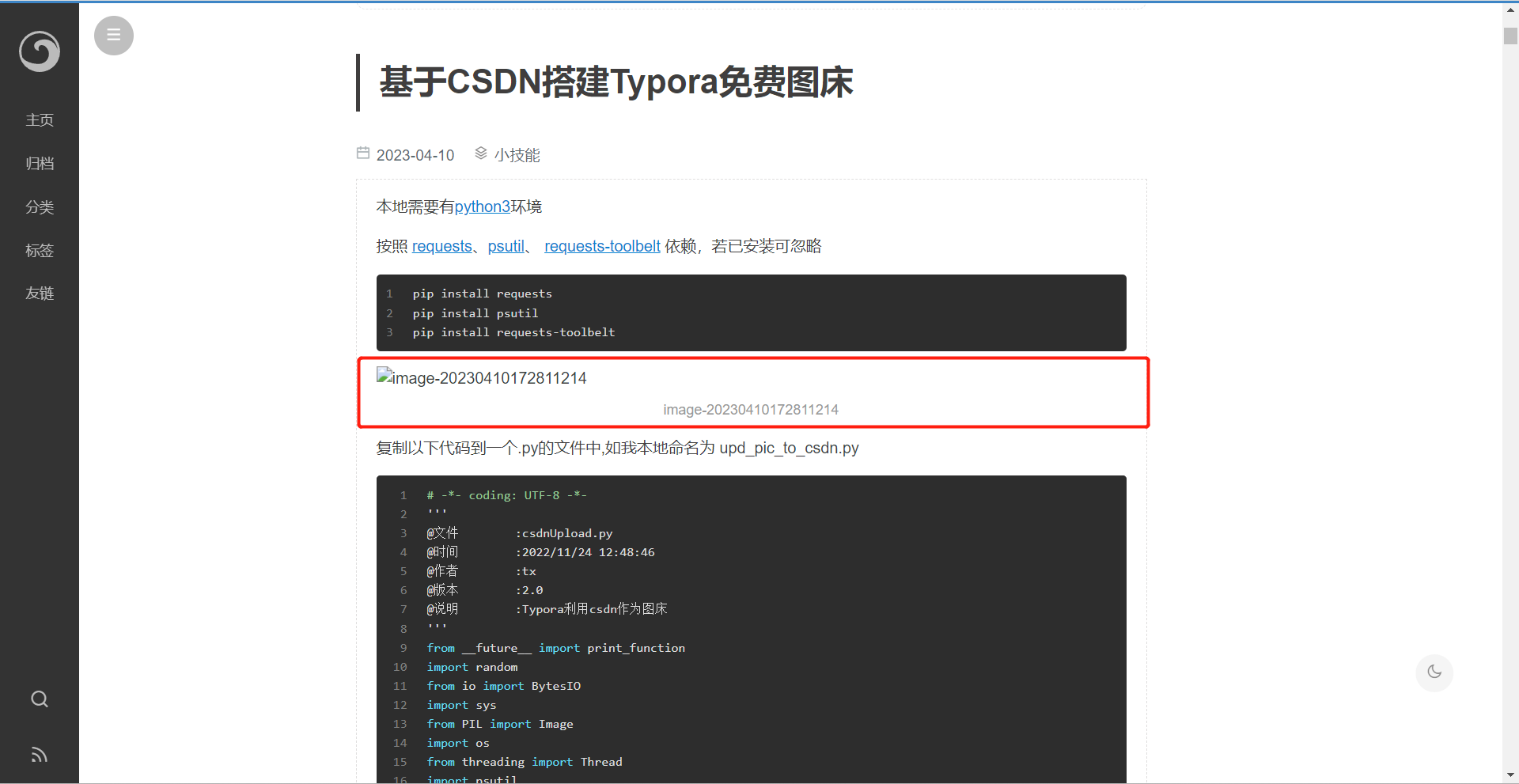Open 友链 in the sidebar

coord(40,294)
